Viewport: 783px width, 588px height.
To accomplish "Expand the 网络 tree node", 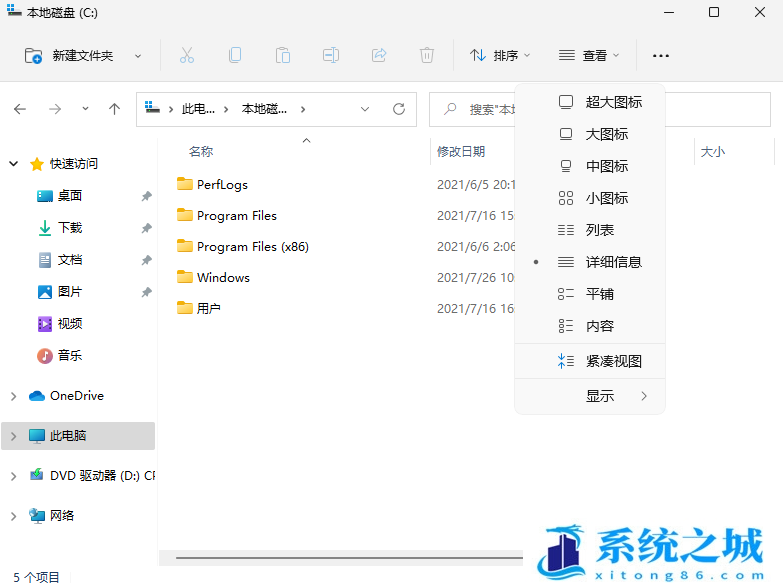I will 13,516.
